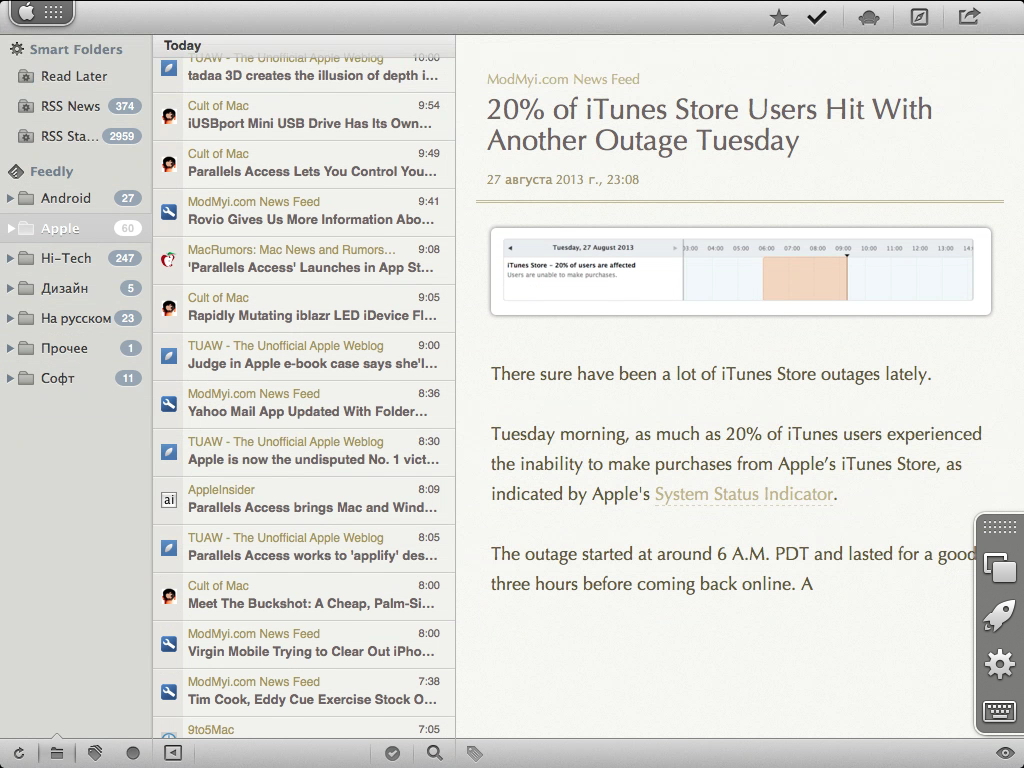The height and width of the screenshot is (768, 1024).
Task: Expand the Hi-Tech folder triangle
Action: point(11,258)
